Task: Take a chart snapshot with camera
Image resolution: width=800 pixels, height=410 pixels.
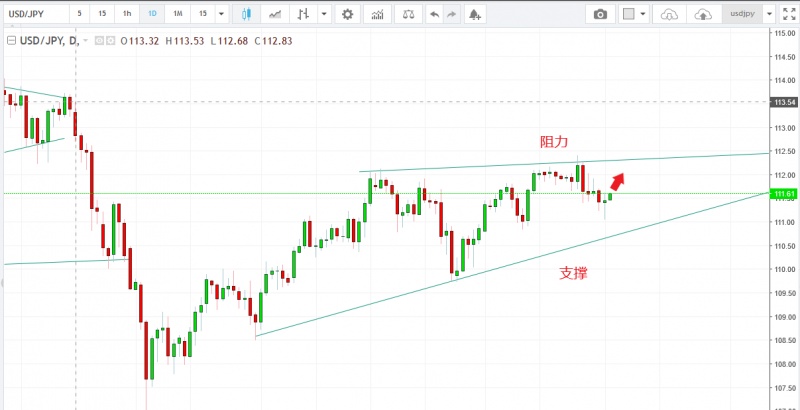Action: tap(600, 15)
